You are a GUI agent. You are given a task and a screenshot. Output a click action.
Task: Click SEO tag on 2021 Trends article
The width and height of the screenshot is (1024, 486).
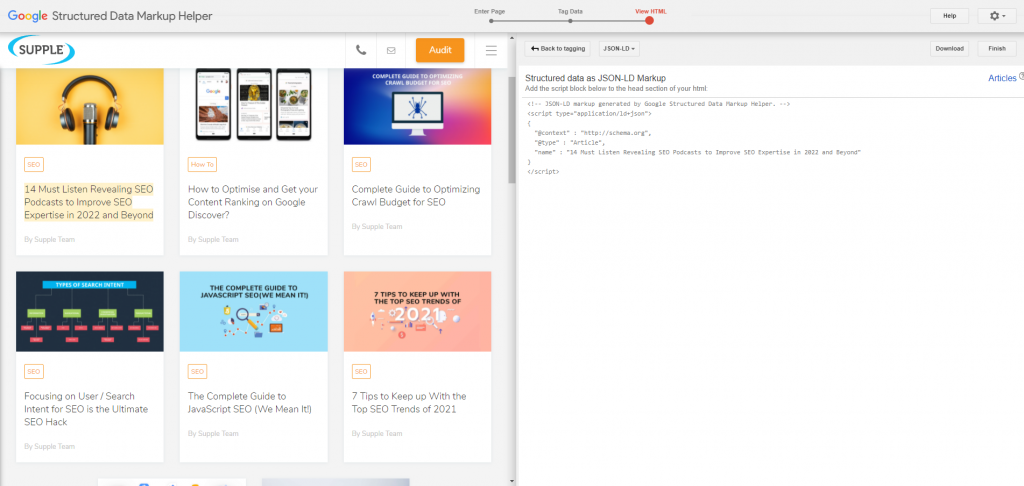(x=361, y=372)
